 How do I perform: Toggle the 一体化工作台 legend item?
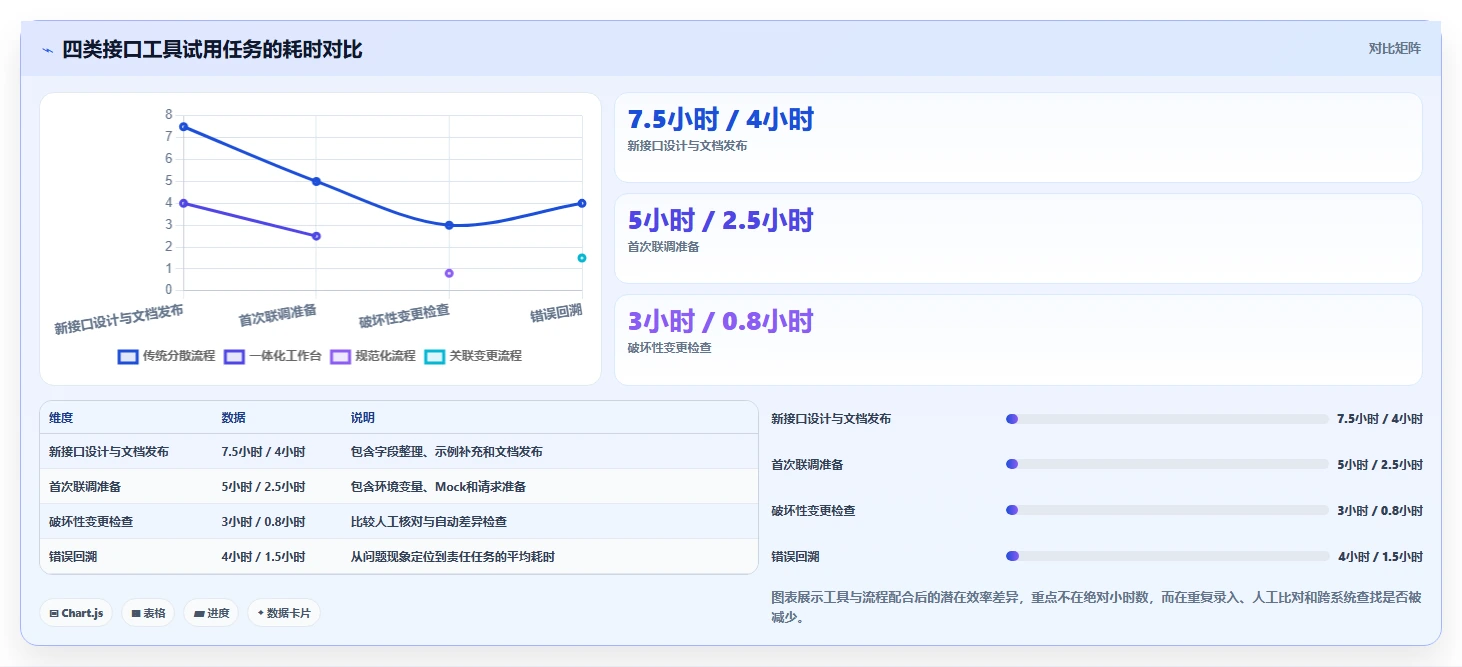coord(272,356)
